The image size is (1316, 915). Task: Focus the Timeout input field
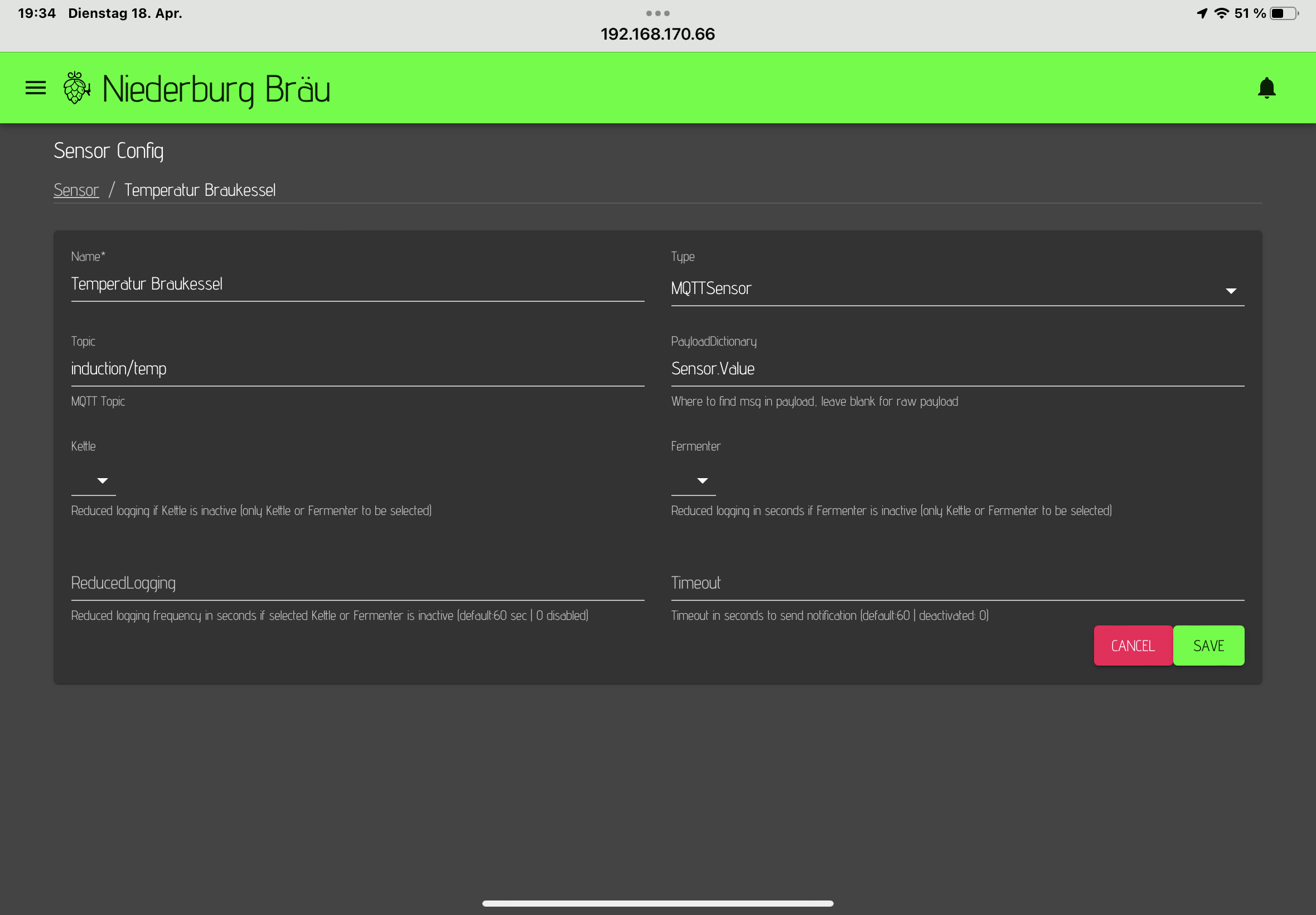click(x=957, y=583)
